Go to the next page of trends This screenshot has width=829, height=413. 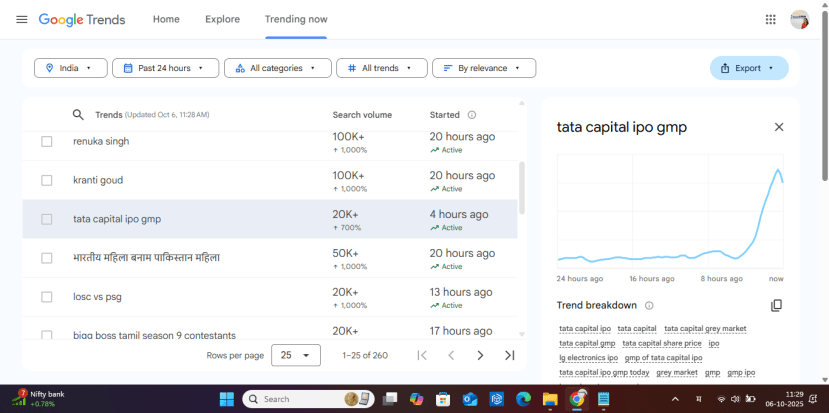pyautogui.click(x=480, y=355)
